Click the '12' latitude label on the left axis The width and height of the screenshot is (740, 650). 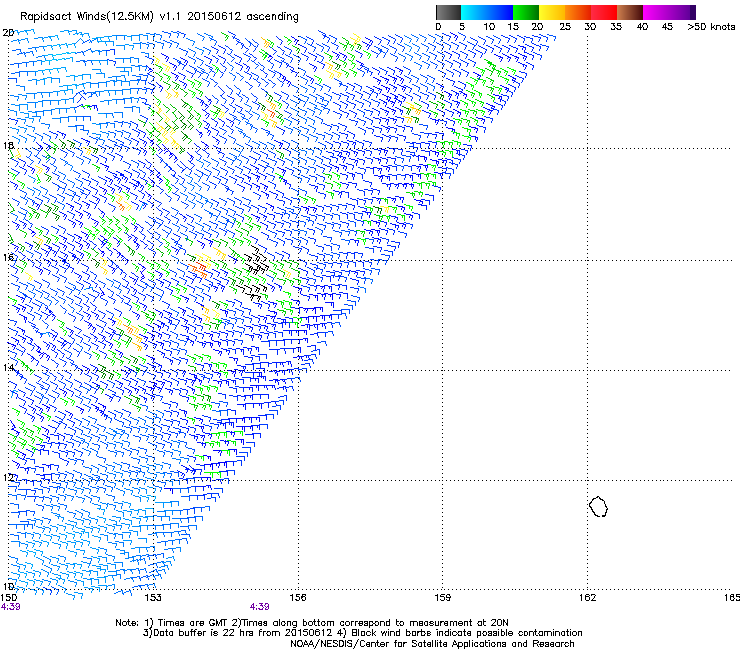click(8, 477)
